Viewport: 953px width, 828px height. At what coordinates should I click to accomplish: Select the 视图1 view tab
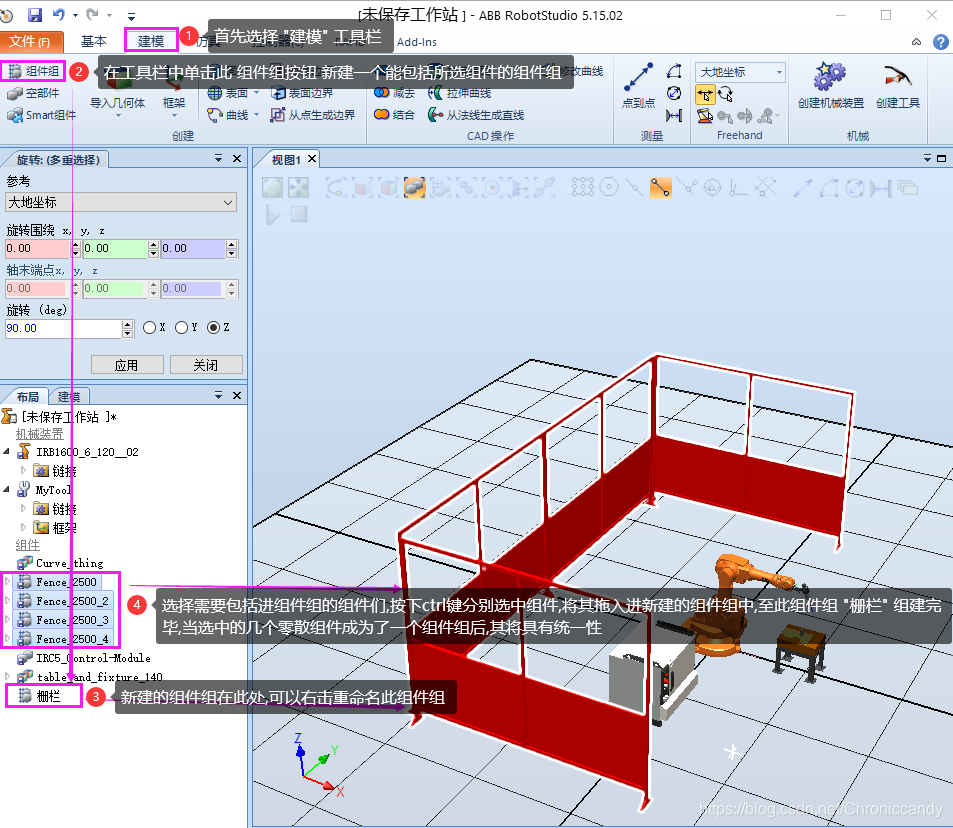tap(286, 160)
